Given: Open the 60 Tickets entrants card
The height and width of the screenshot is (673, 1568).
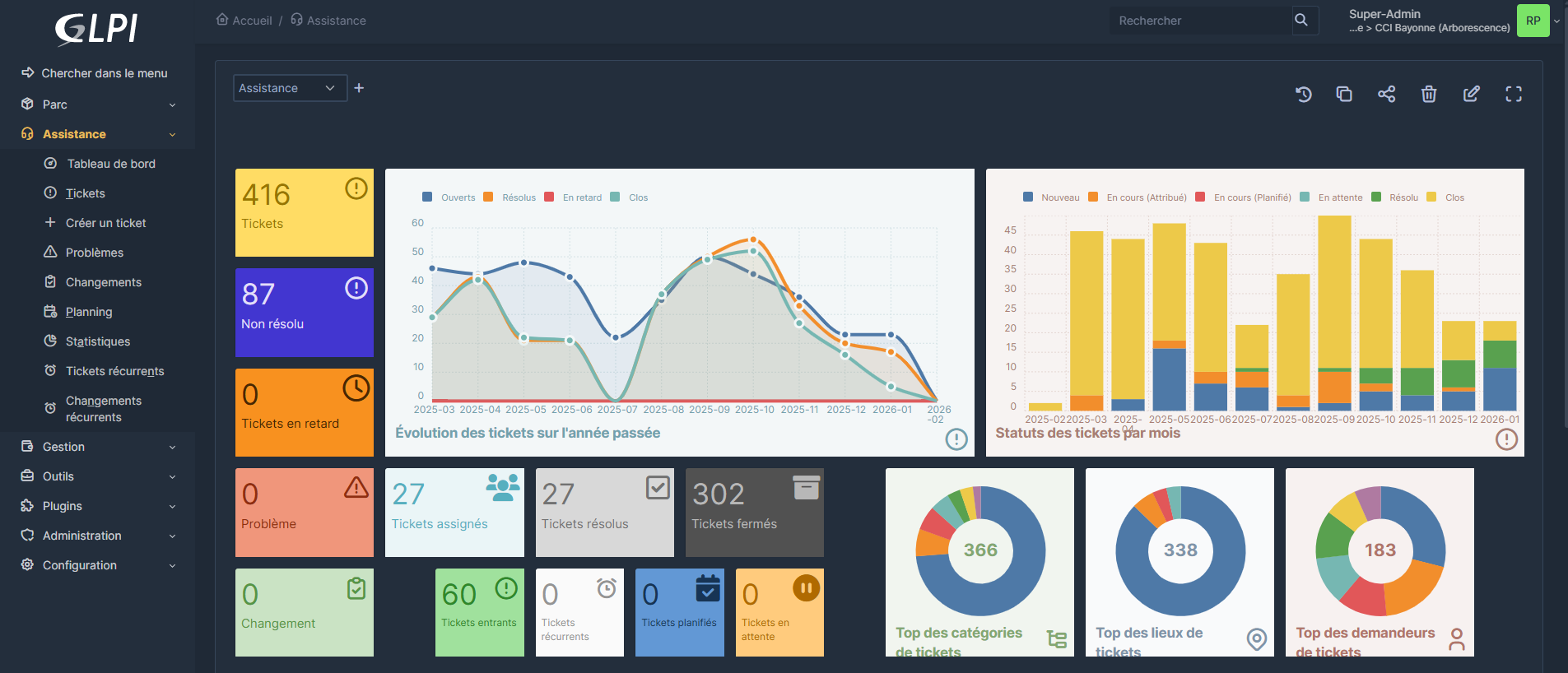Looking at the screenshot, I should [x=480, y=612].
